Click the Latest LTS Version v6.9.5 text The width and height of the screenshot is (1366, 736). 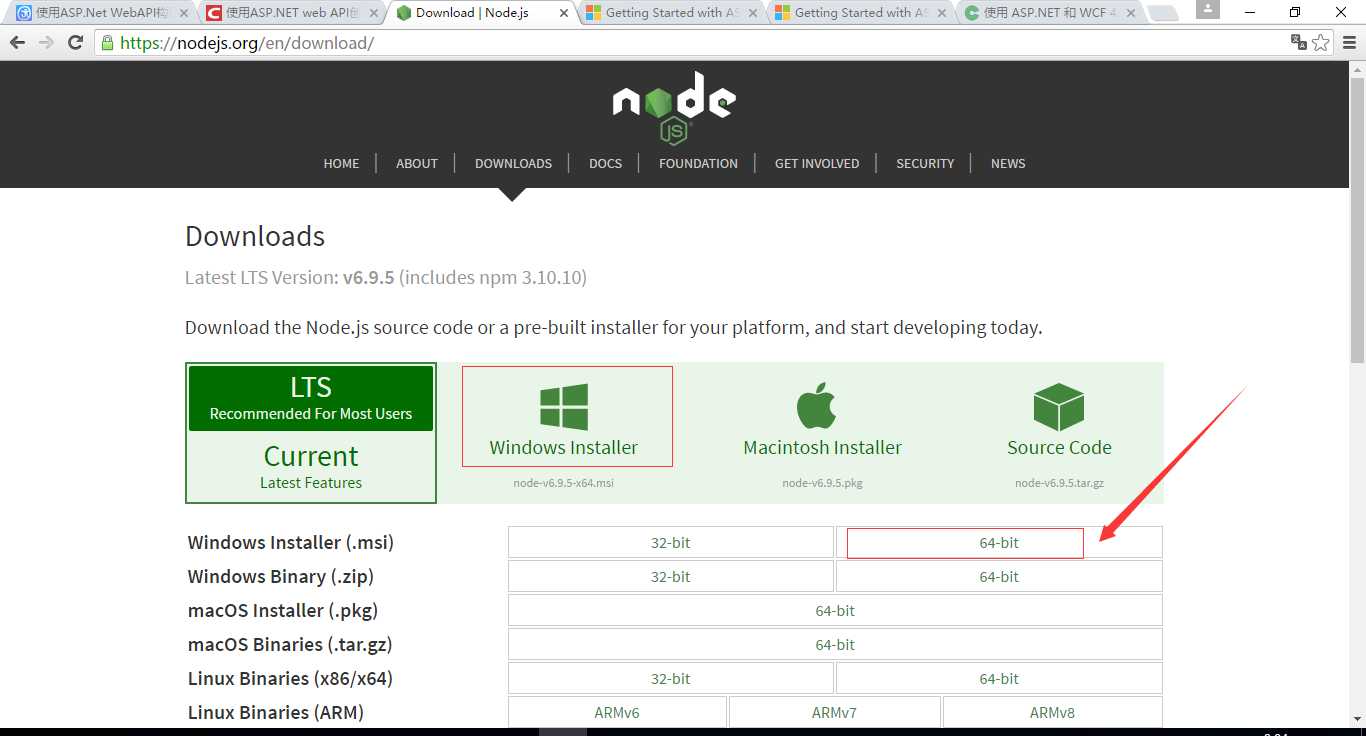coord(386,278)
